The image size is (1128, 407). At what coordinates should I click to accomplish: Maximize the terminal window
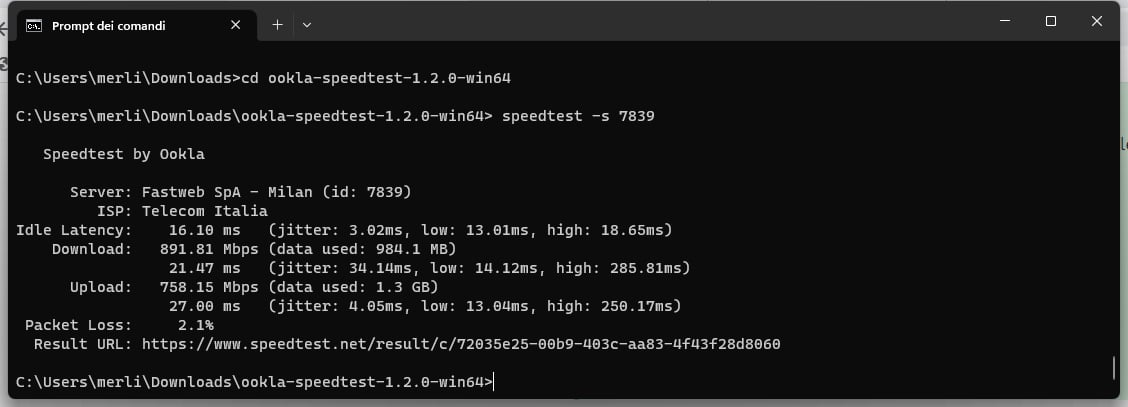pyautogui.click(x=1050, y=21)
